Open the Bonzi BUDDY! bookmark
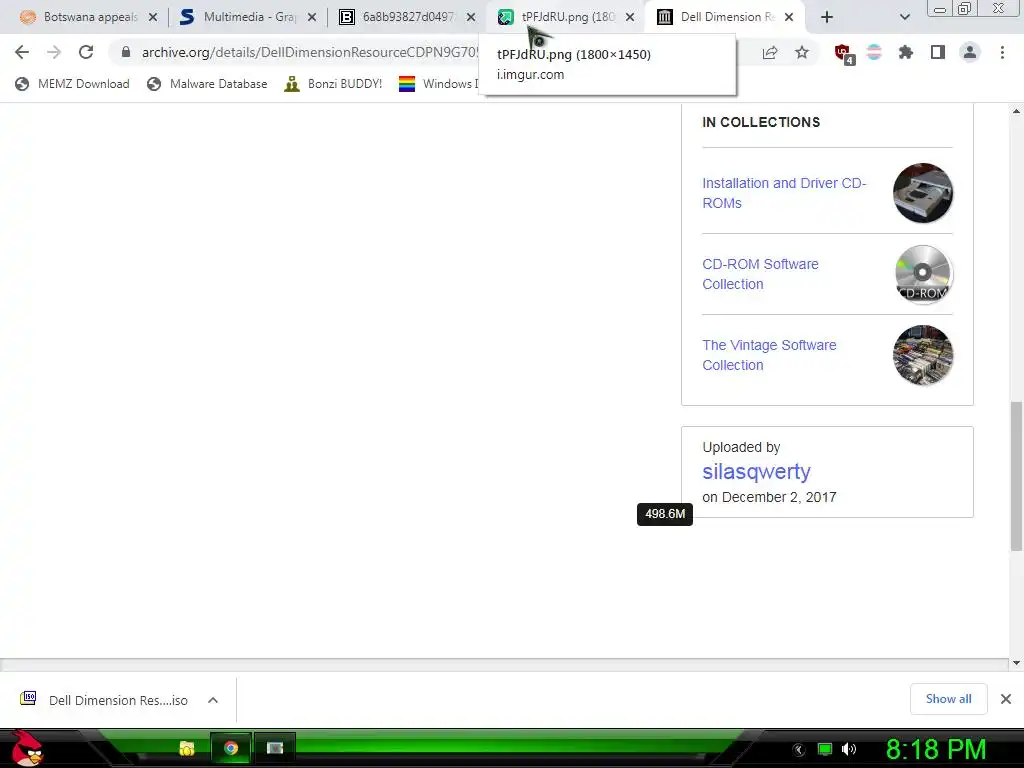 tap(333, 84)
